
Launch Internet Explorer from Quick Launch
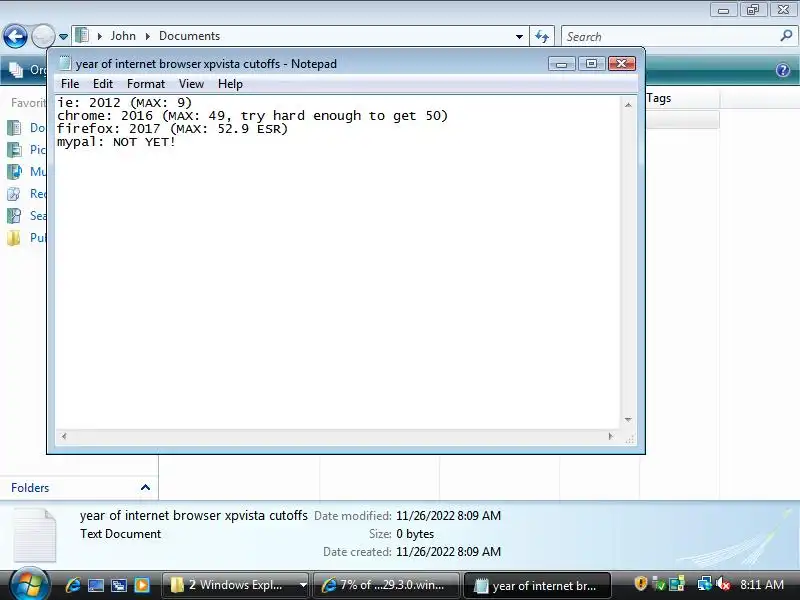(x=73, y=585)
